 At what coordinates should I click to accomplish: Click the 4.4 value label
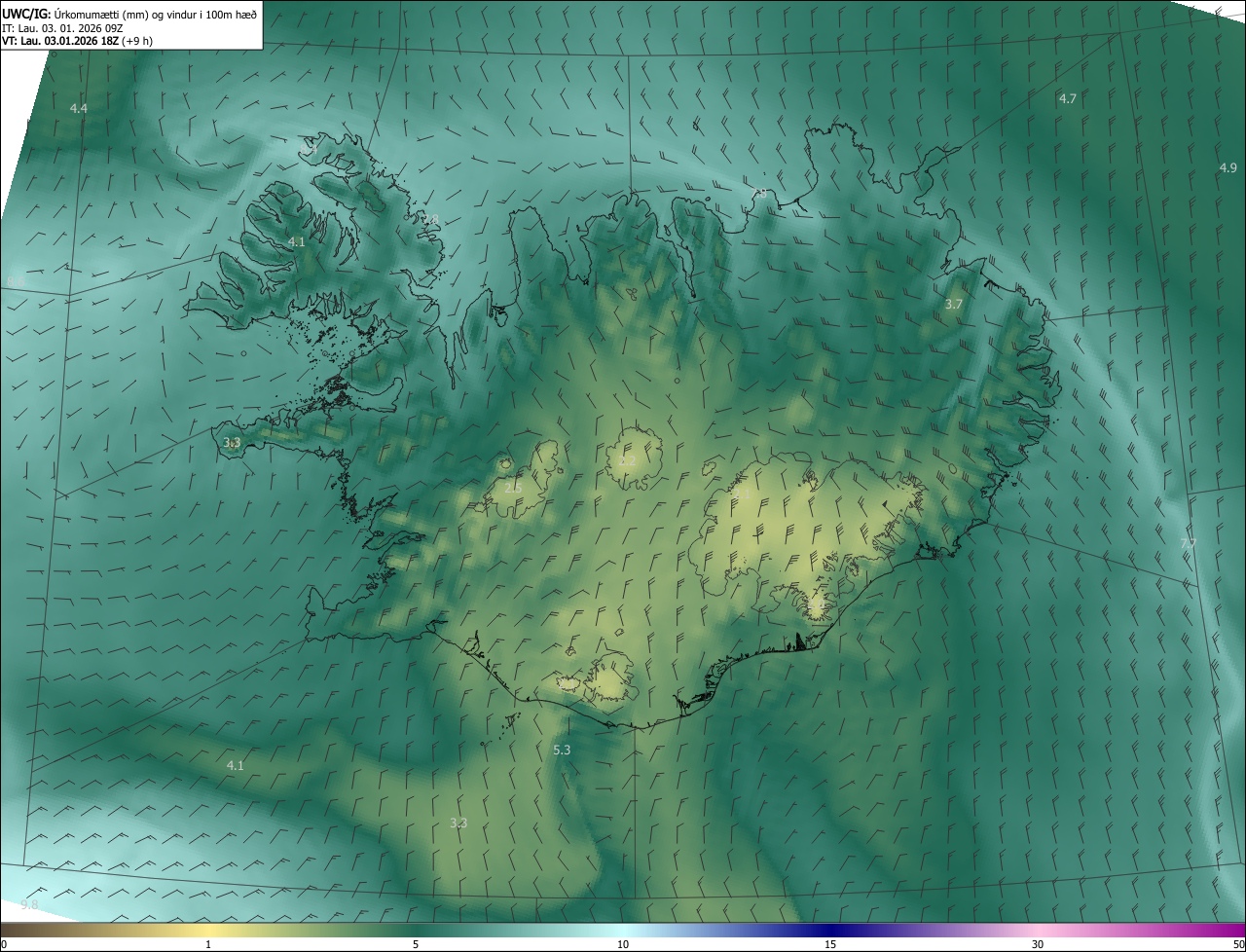(x=79, y=108)
